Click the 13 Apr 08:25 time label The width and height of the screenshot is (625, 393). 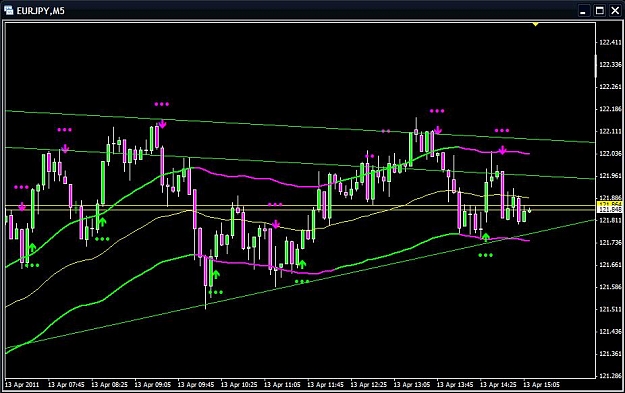pyautogui.click(x=109, y=385)
